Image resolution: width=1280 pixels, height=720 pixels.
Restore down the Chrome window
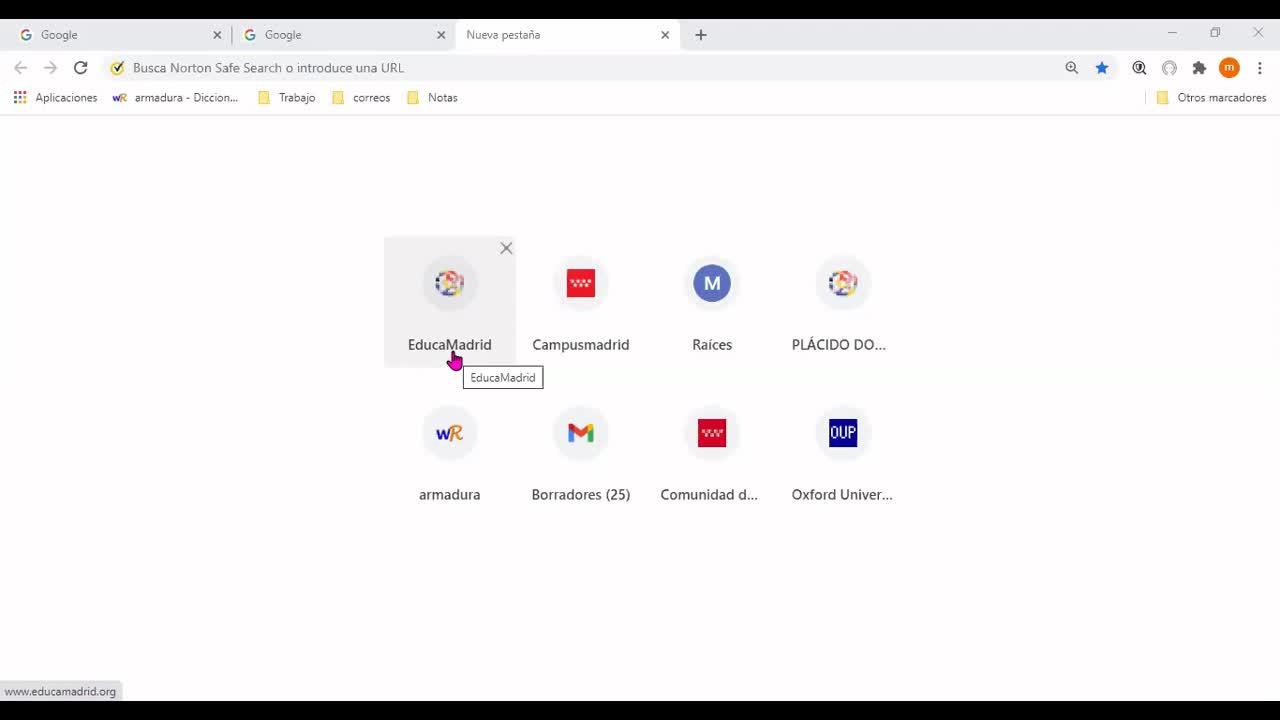tap(1215, 33)
